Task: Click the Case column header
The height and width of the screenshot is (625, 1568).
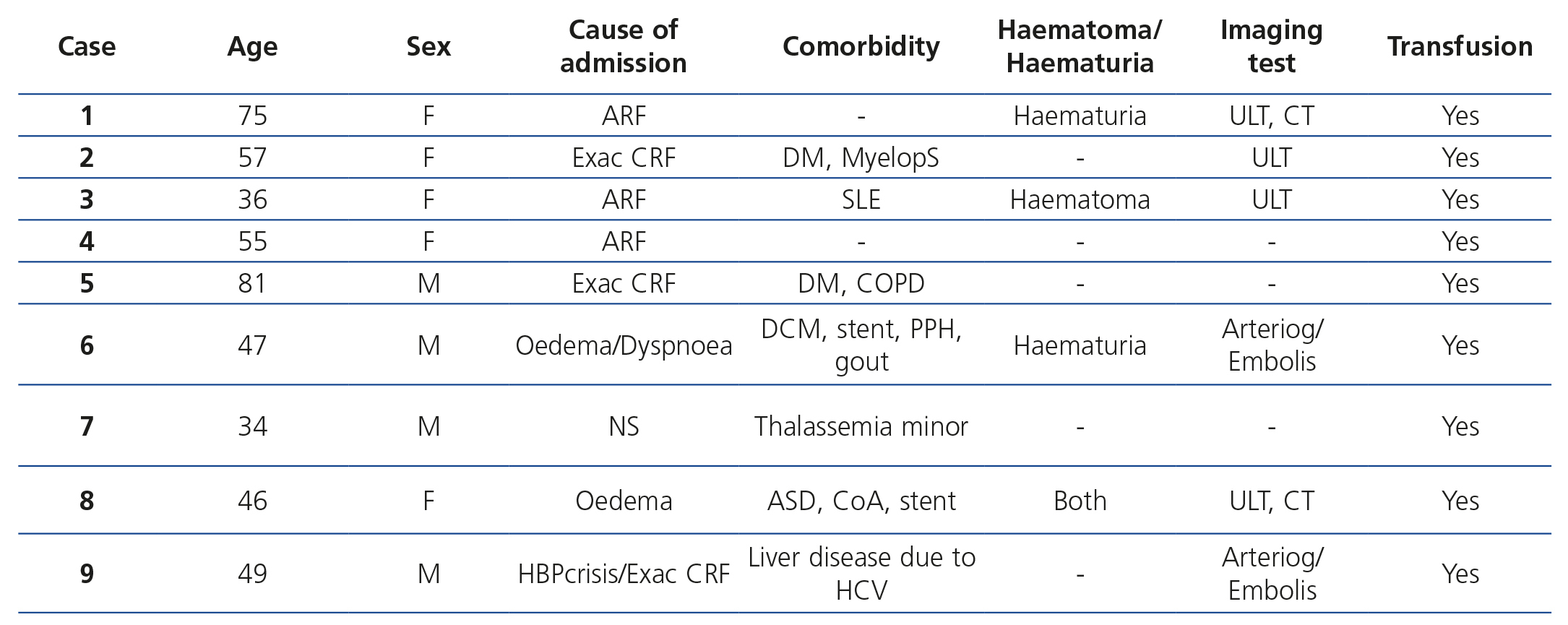Action: click(87, 46)
